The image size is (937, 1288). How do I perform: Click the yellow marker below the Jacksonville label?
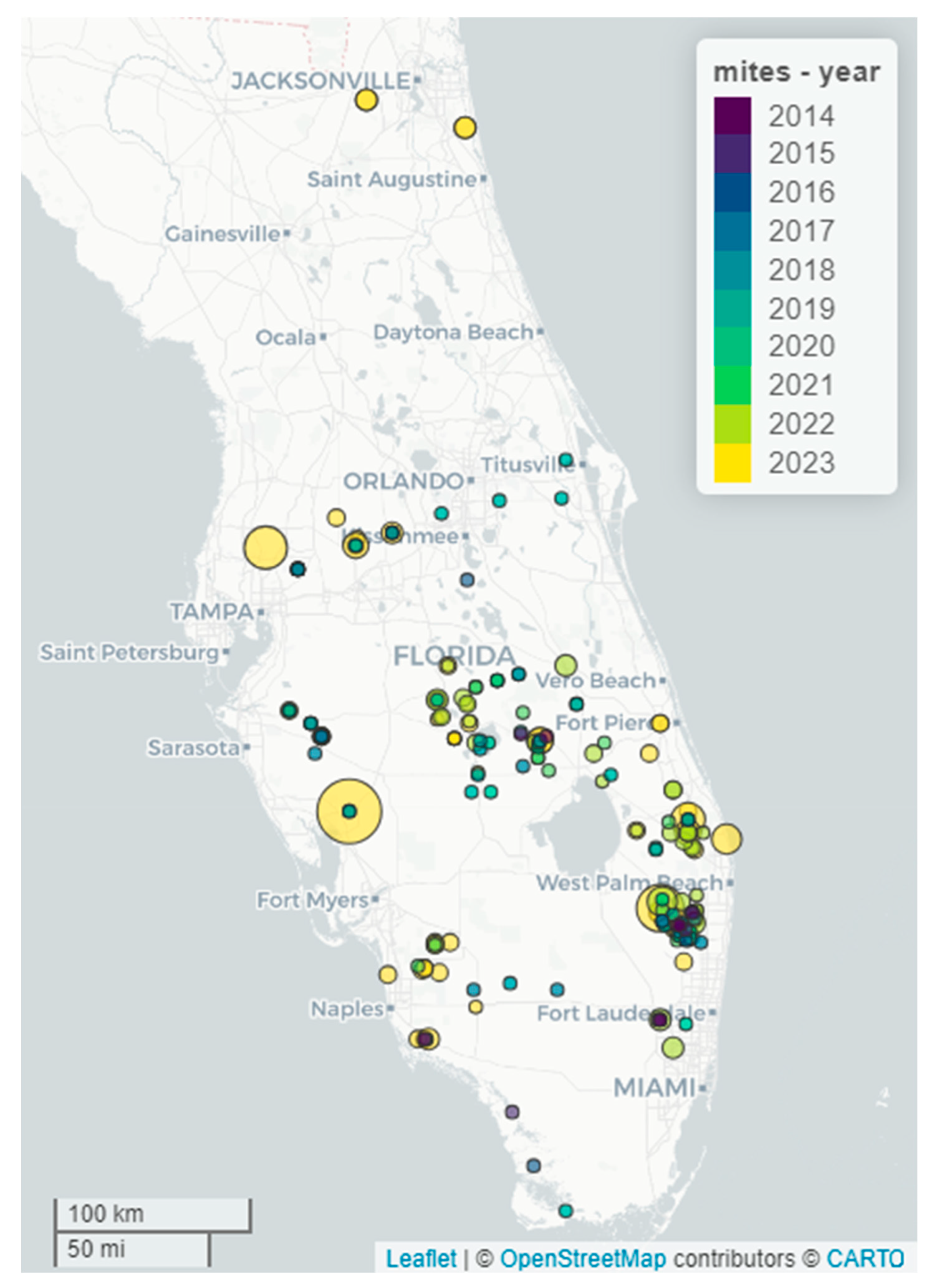tap(366, 100)
